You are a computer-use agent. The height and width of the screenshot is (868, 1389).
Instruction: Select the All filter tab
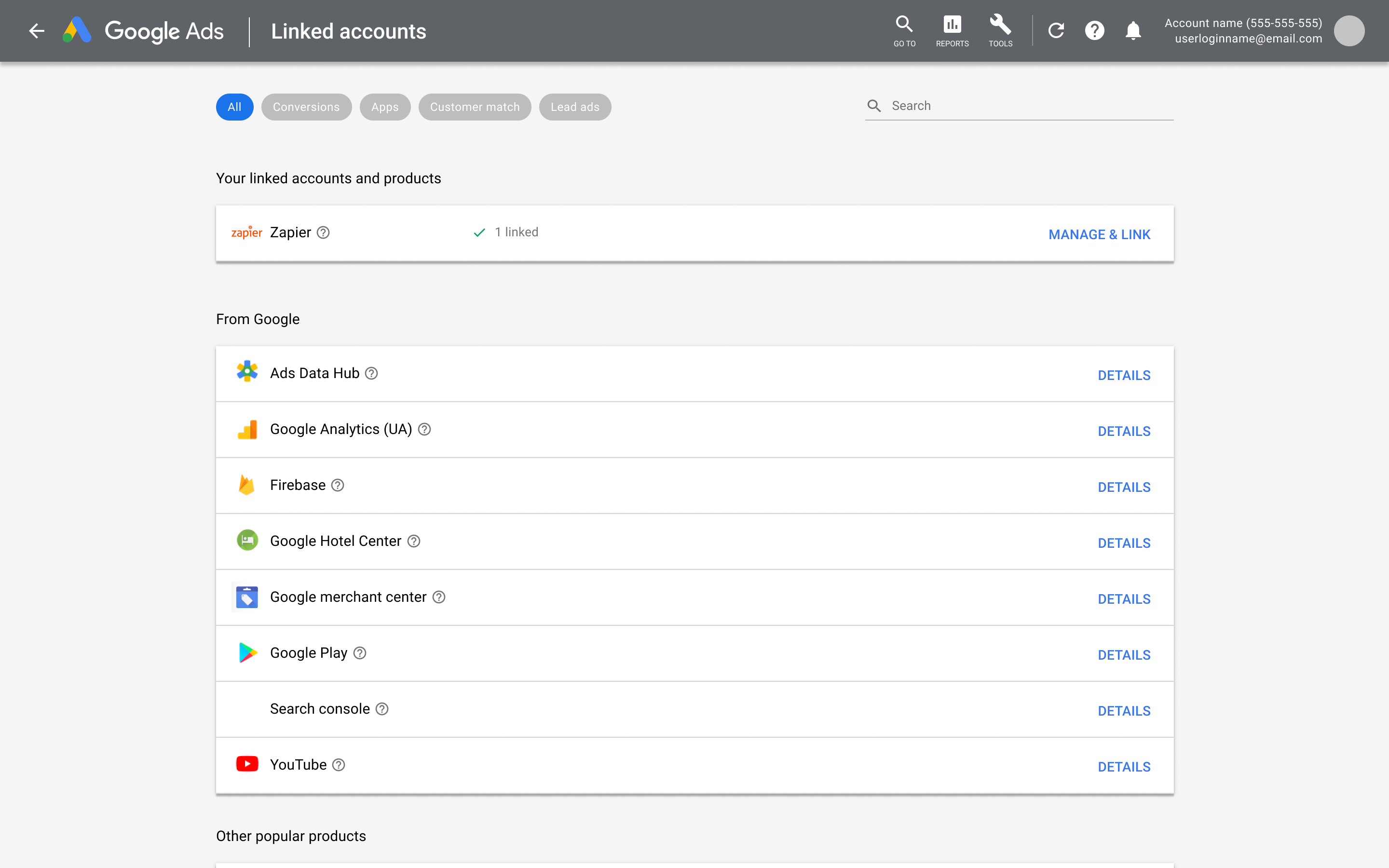(234, 107)
